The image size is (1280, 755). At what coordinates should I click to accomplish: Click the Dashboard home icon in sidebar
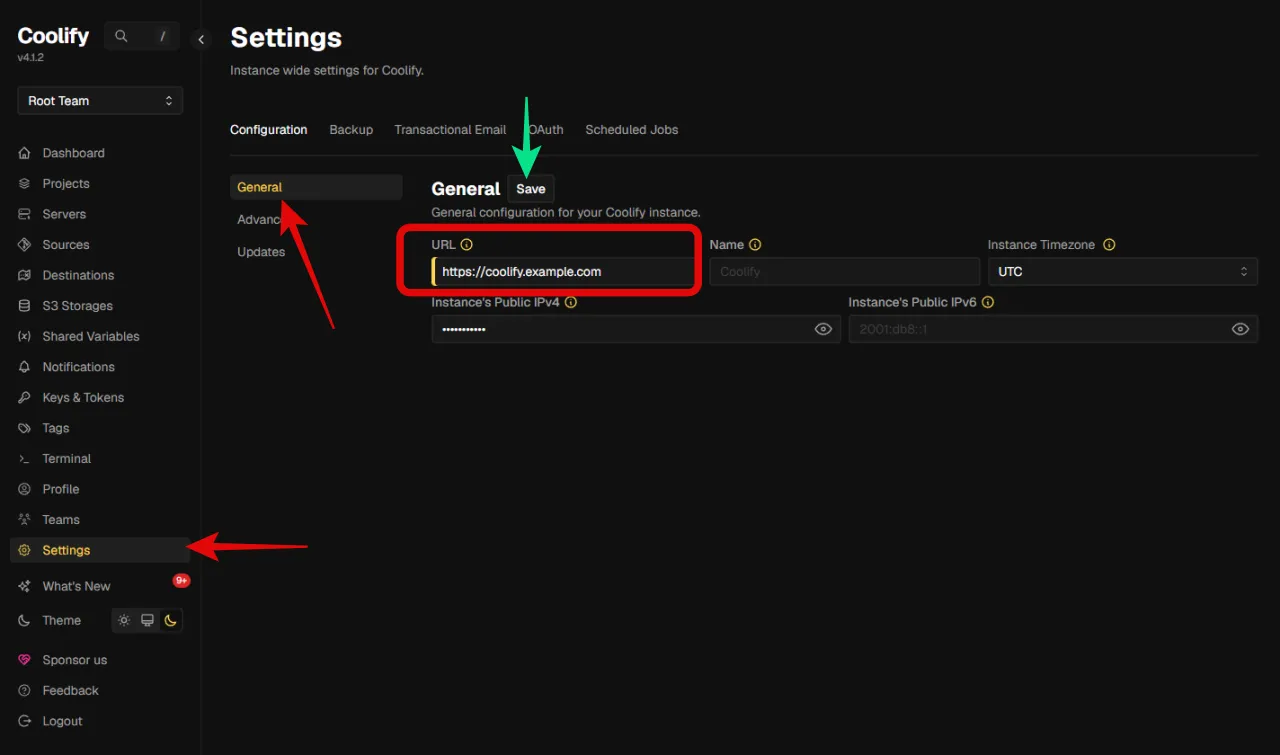pos(24,153)
